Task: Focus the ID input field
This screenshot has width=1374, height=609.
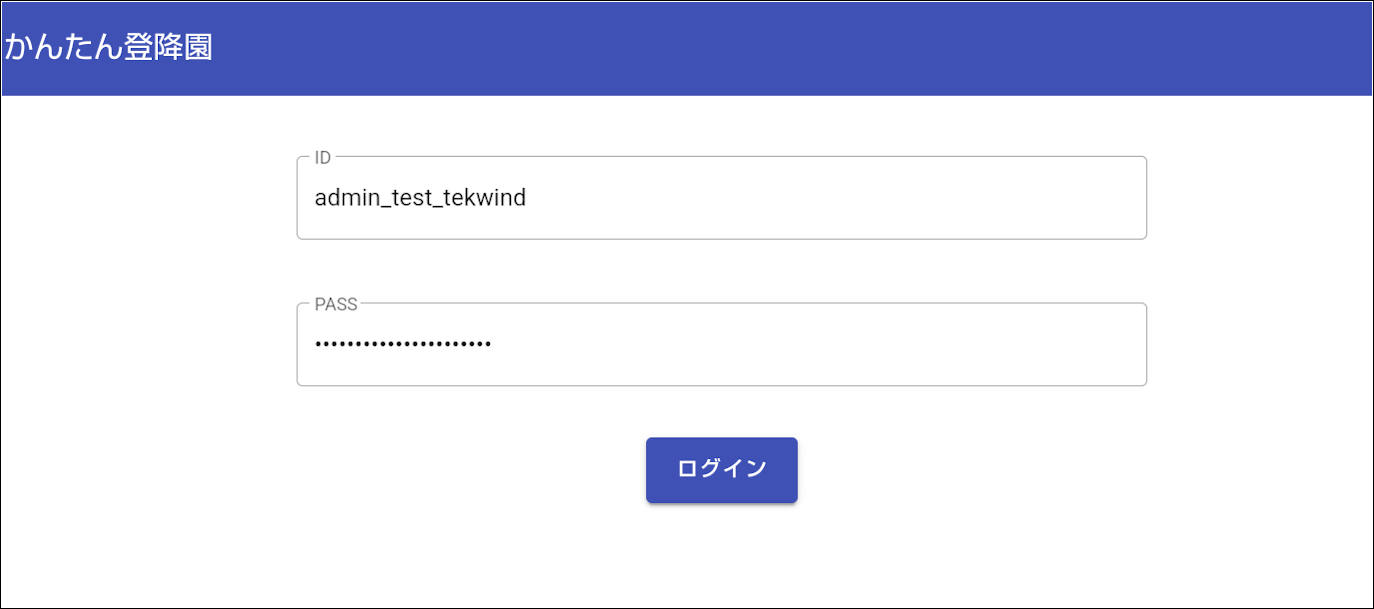Action: tap(721, 198)
